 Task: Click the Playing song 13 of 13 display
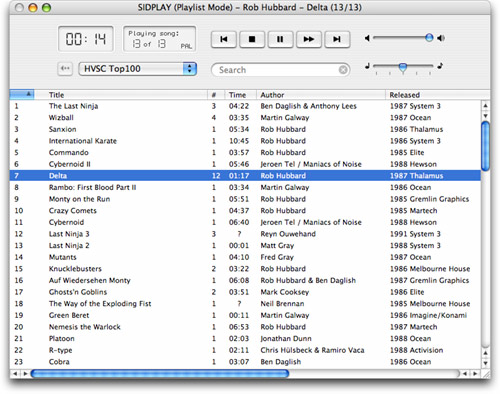(159, 39)
